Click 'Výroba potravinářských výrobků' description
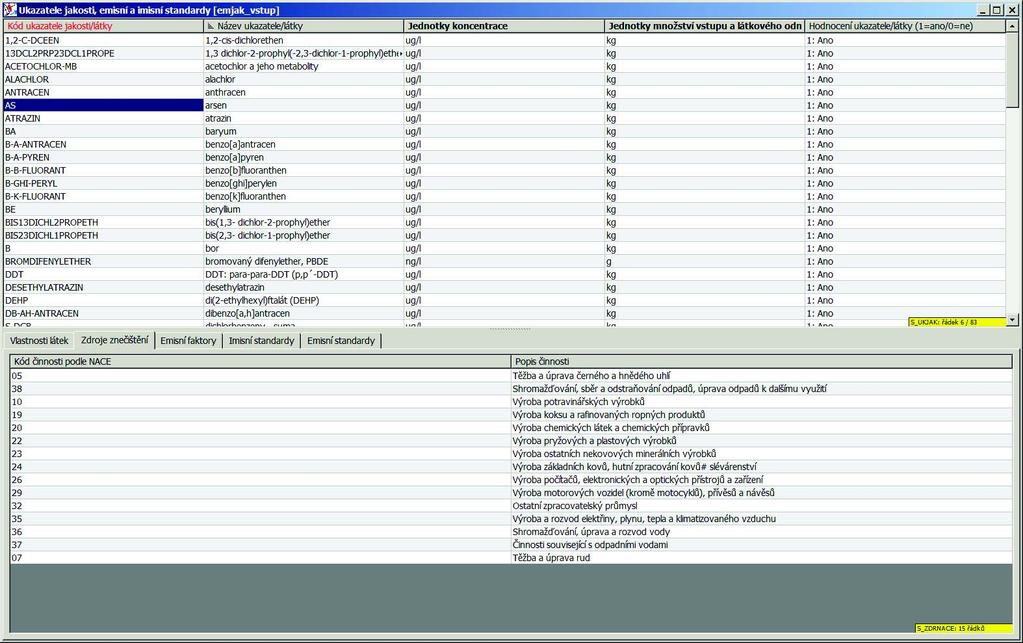Viewport: 1023px width, 643px height. pos(578,402)
